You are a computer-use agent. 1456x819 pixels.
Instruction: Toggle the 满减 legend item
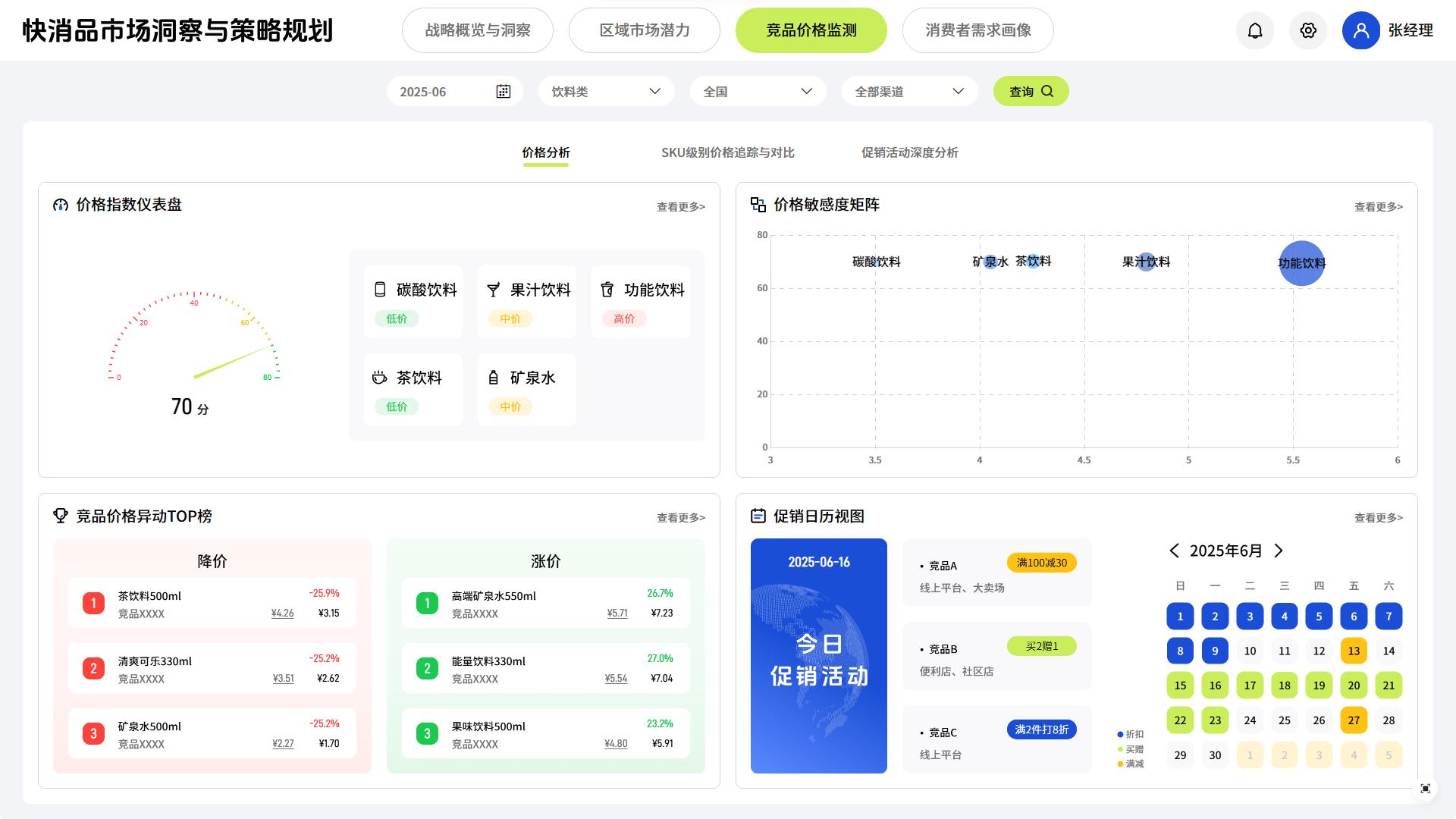1131,764
